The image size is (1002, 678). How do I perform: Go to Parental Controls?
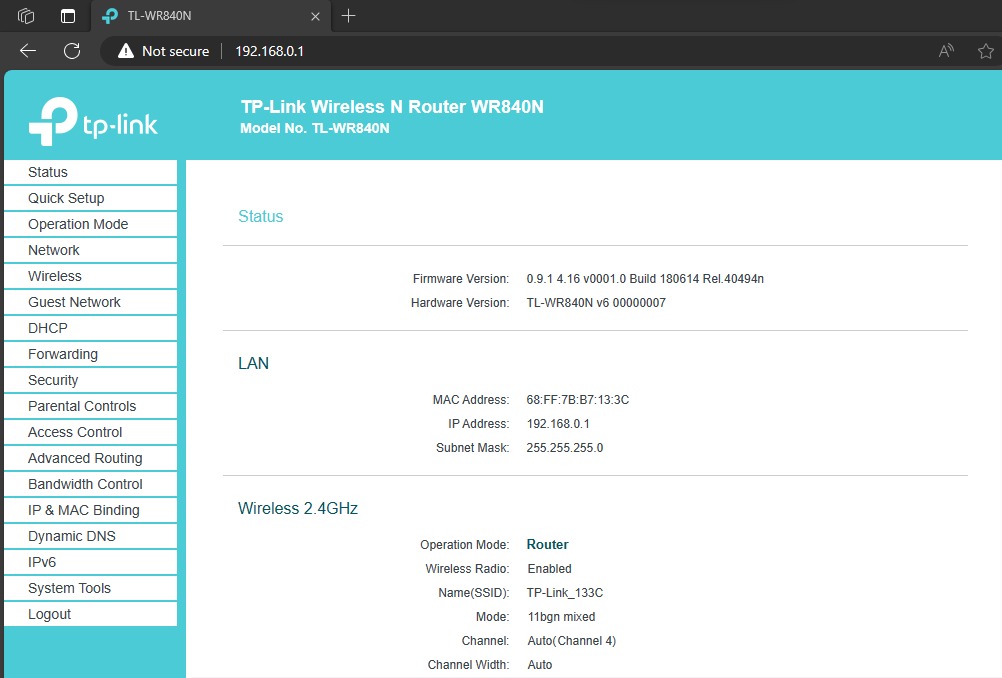[x=90, y=406]
